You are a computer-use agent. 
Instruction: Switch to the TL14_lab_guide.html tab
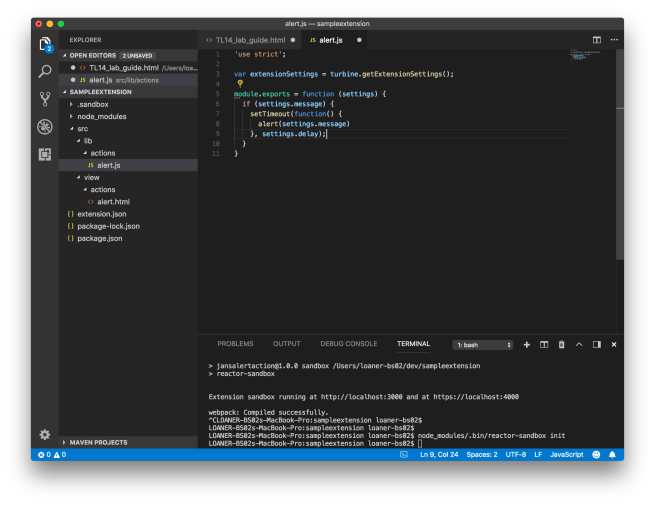coord(250,40)
